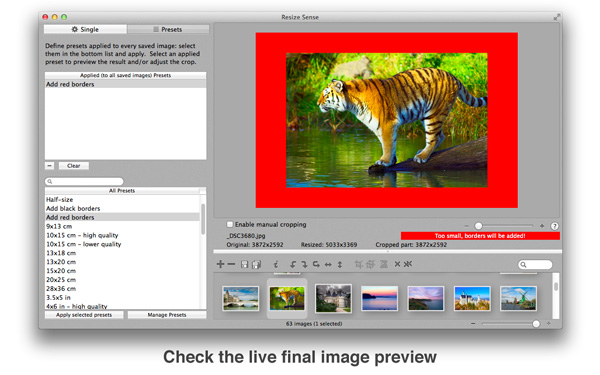Click the presets search field

(x=84, y=181)
